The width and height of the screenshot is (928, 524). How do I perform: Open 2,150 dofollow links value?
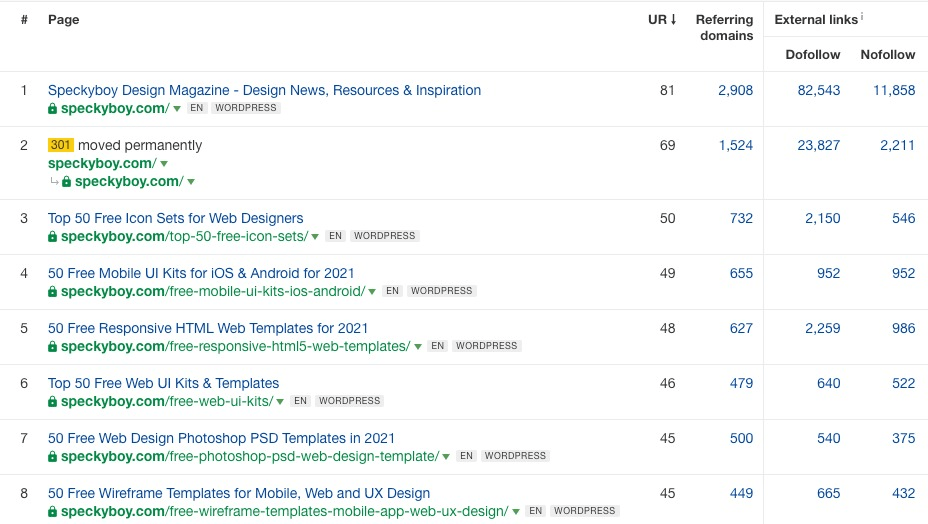click(x=823, y=218)
